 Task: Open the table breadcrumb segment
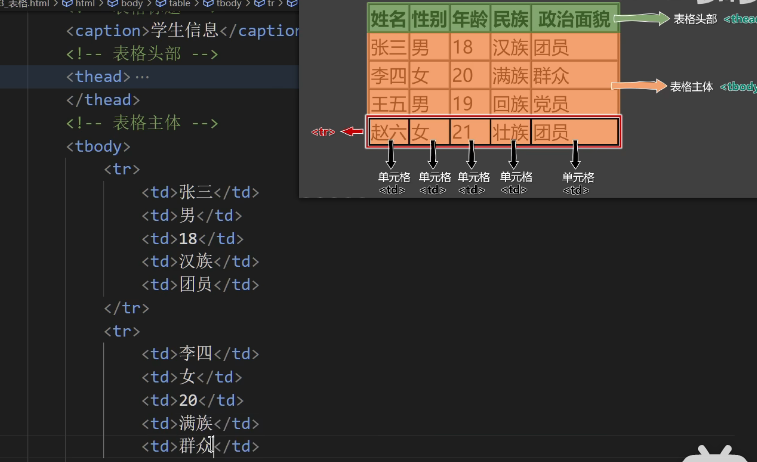pos(180,3)
